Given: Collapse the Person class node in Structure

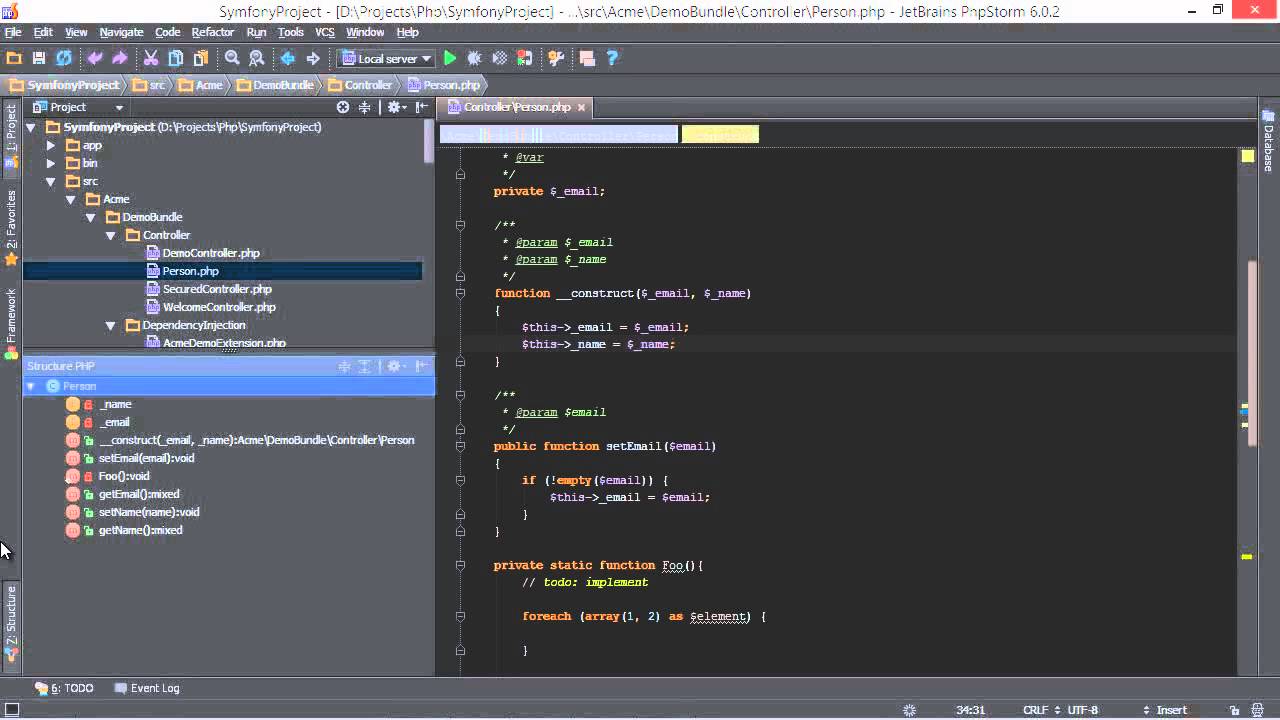Looking at the screenshot, I should point(31,386).
